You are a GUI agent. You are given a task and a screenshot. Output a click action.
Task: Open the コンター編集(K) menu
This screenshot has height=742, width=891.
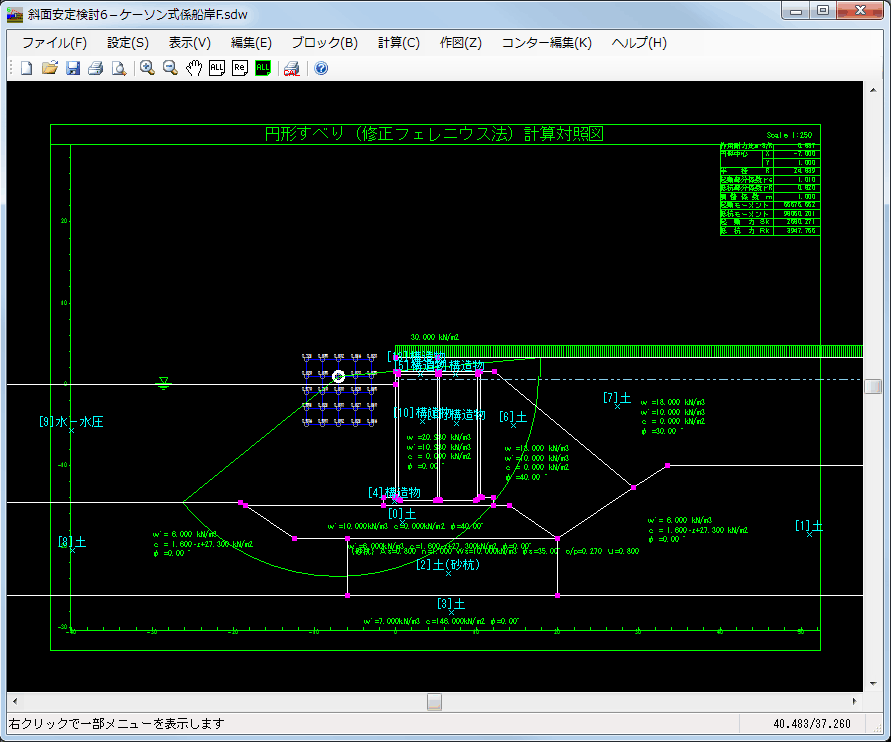point(547,43)
